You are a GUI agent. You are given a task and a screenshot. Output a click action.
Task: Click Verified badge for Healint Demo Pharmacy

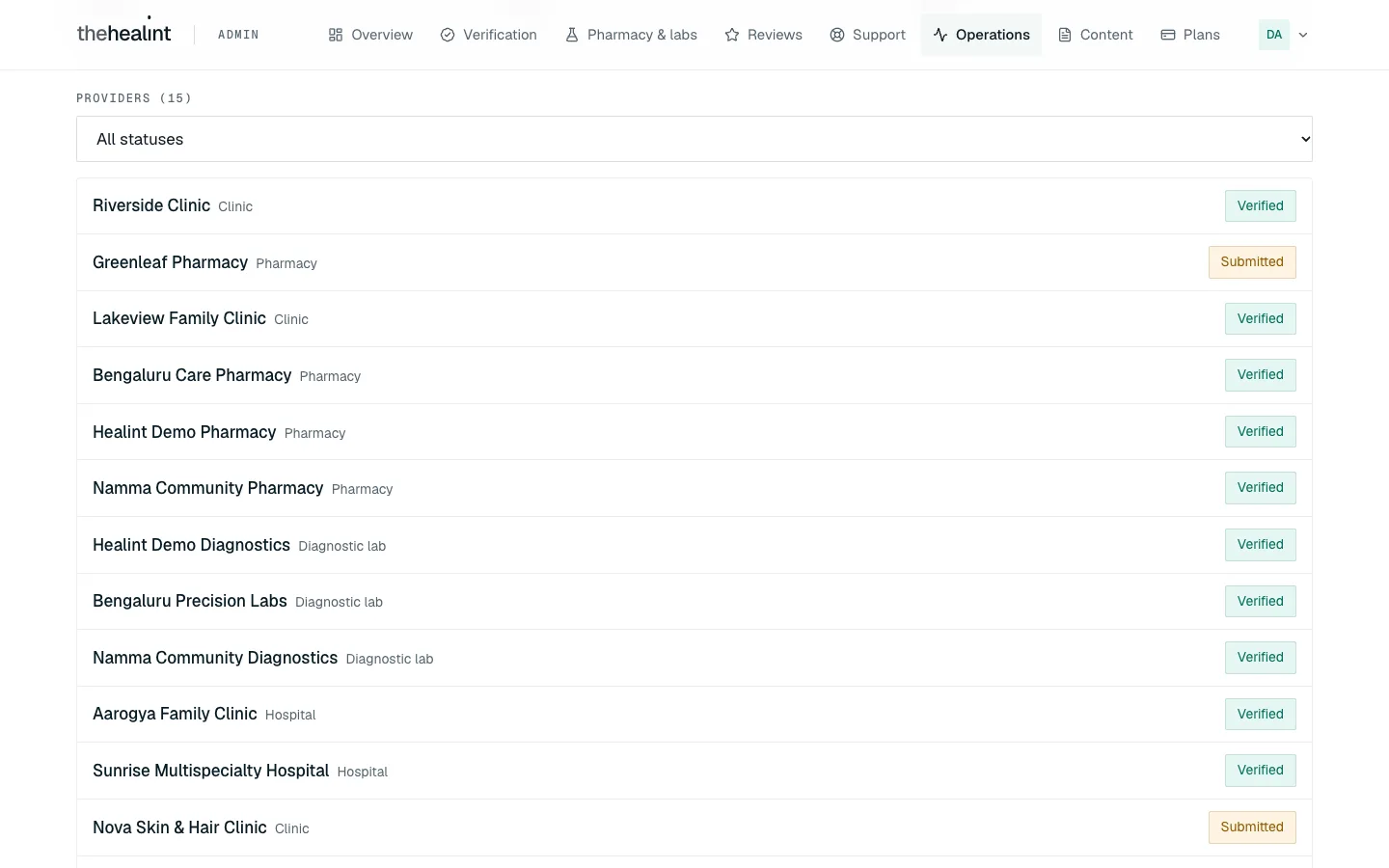click(x=1261, y=432)
